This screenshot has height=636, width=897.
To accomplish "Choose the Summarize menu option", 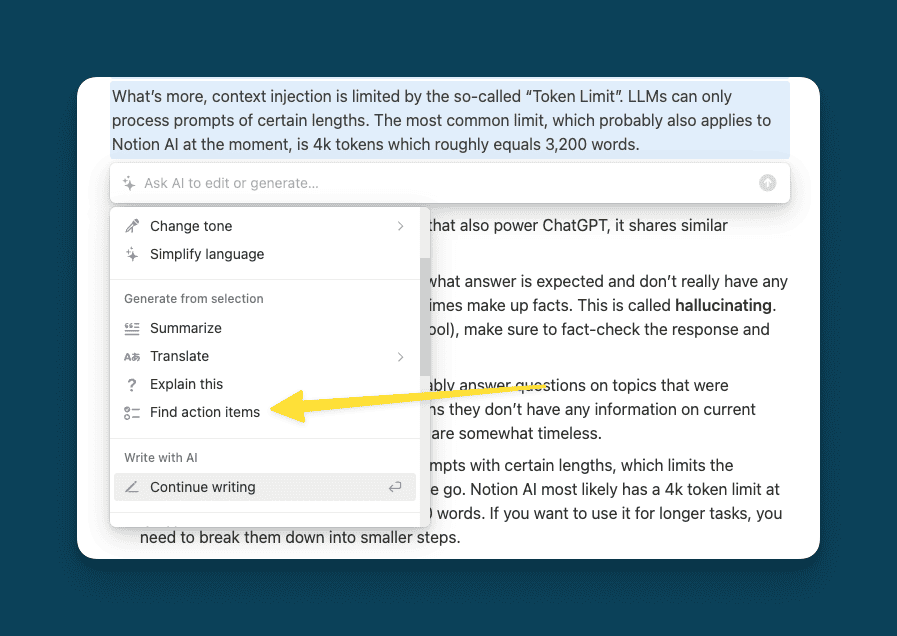I will tap(186, 328).
